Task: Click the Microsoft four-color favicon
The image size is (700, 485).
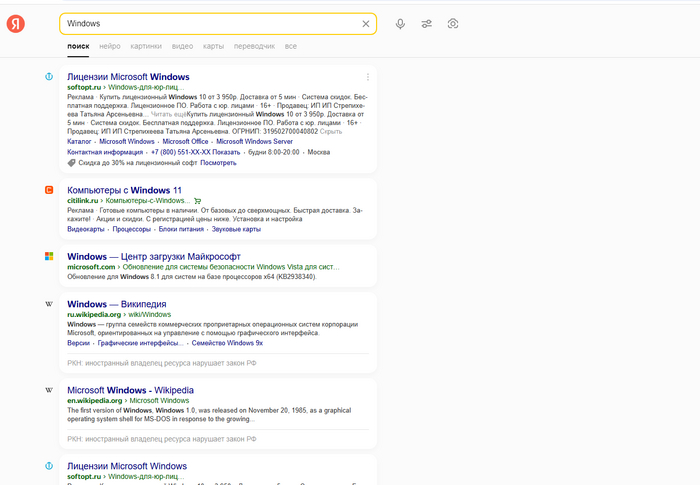Action: 49,256
